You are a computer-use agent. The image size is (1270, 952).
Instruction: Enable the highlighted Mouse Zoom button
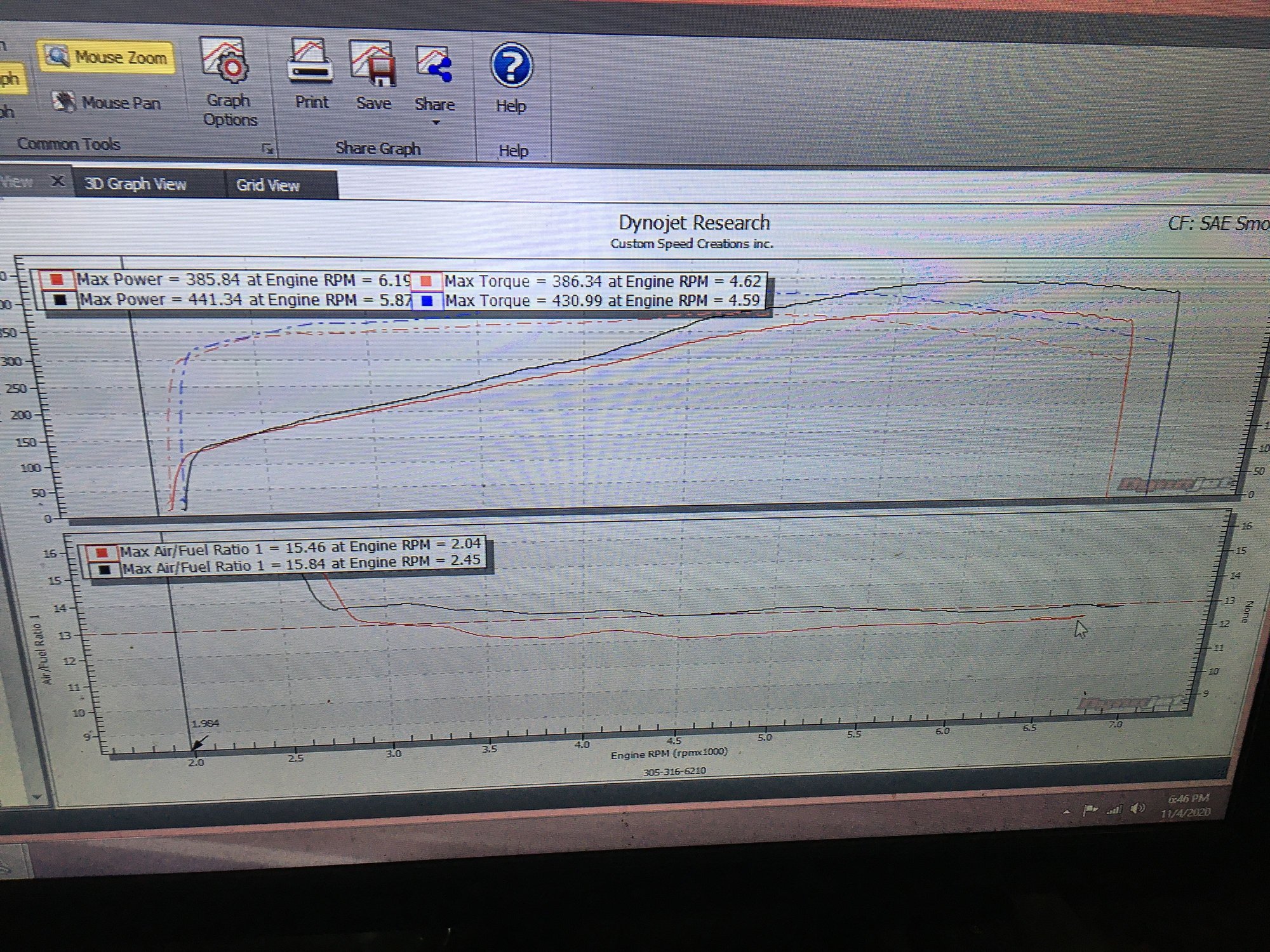coord(111,58)
